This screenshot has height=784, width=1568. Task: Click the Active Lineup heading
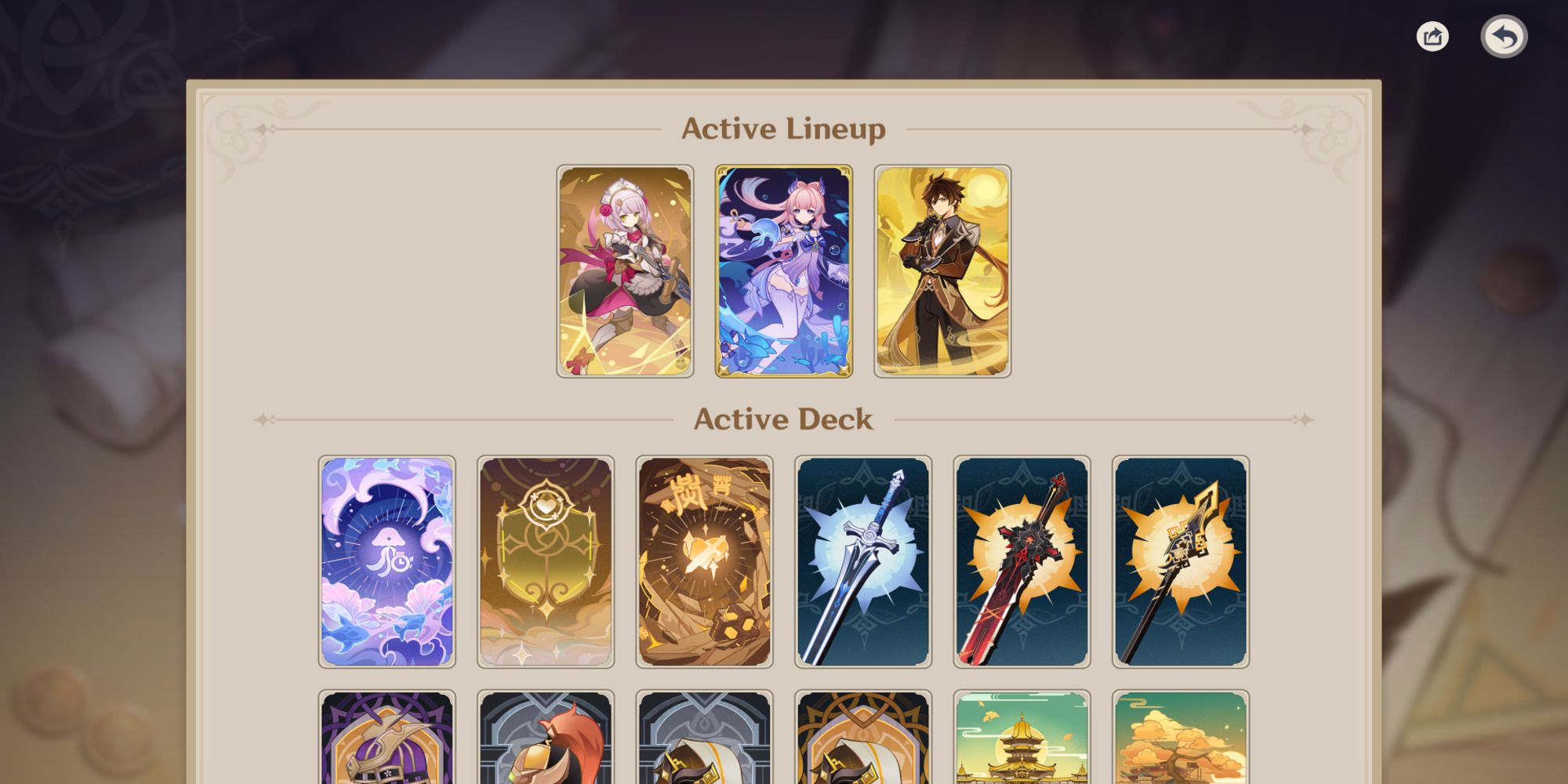click(x=784, y=129)
